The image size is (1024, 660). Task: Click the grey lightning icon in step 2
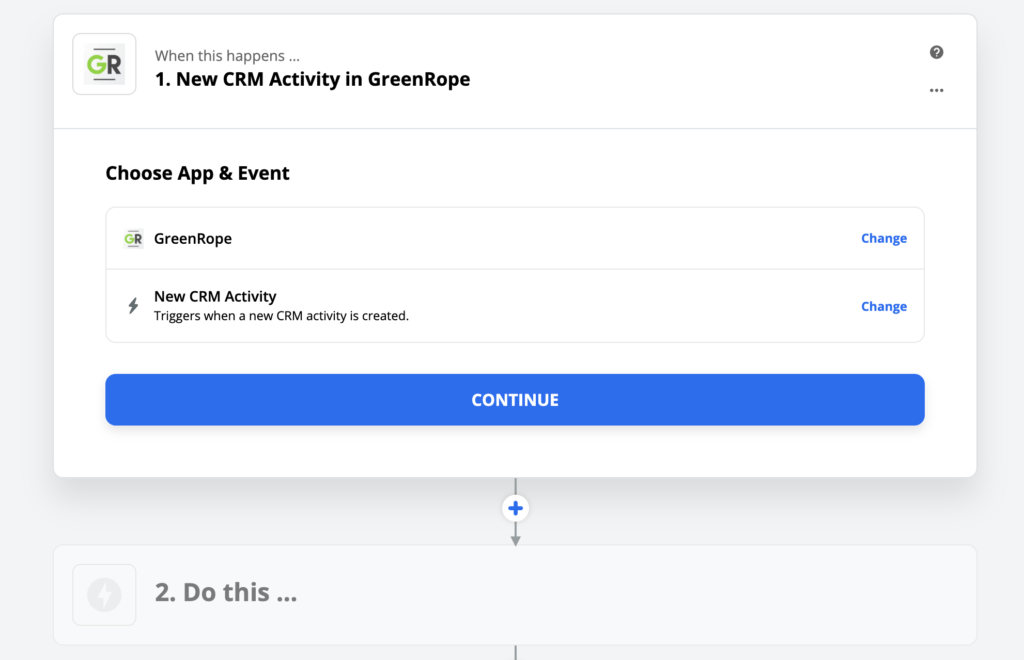coord(104,595)
